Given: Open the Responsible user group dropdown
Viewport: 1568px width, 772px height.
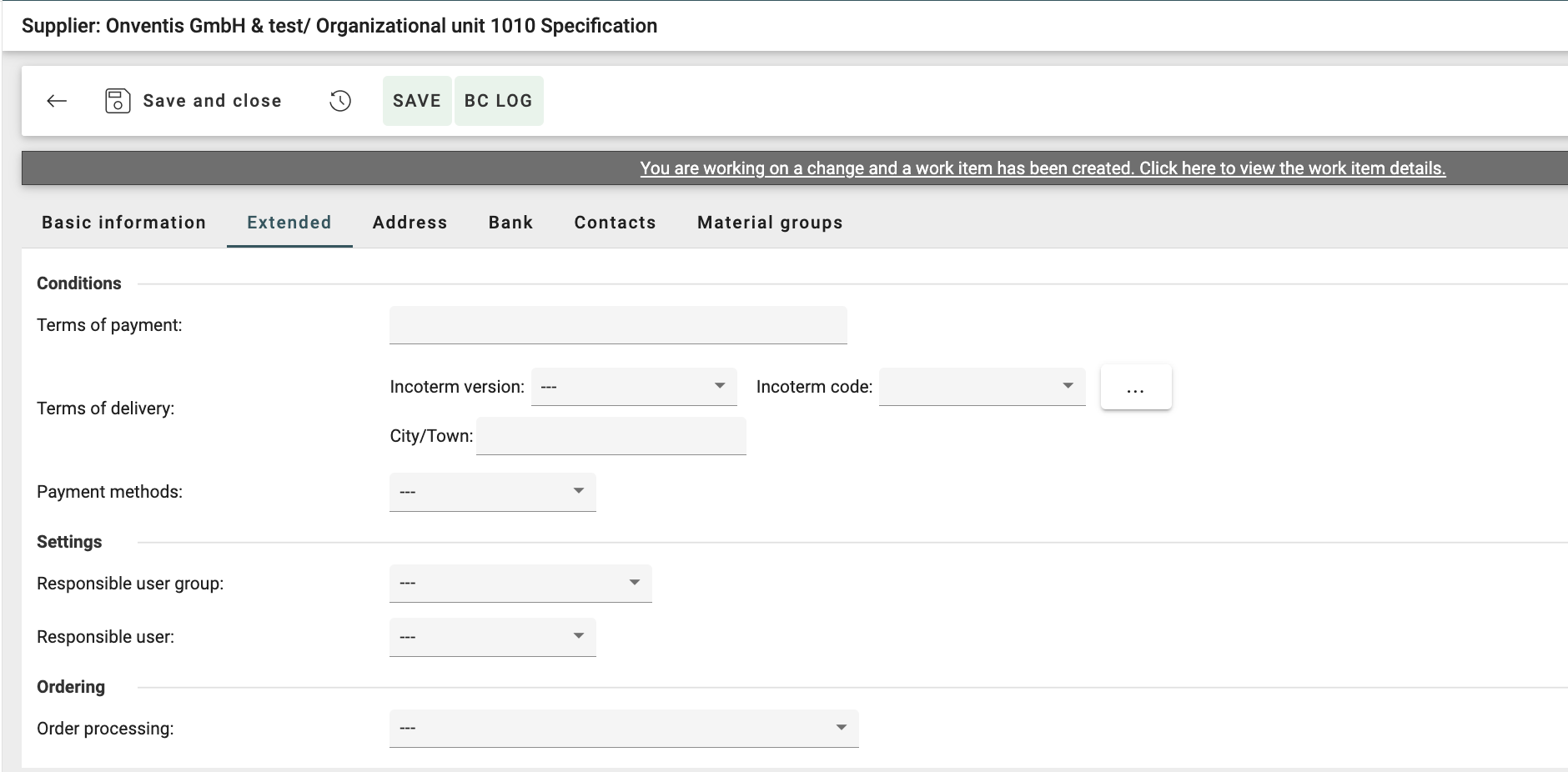Looking at the screenshot, I should pos(520,584).
